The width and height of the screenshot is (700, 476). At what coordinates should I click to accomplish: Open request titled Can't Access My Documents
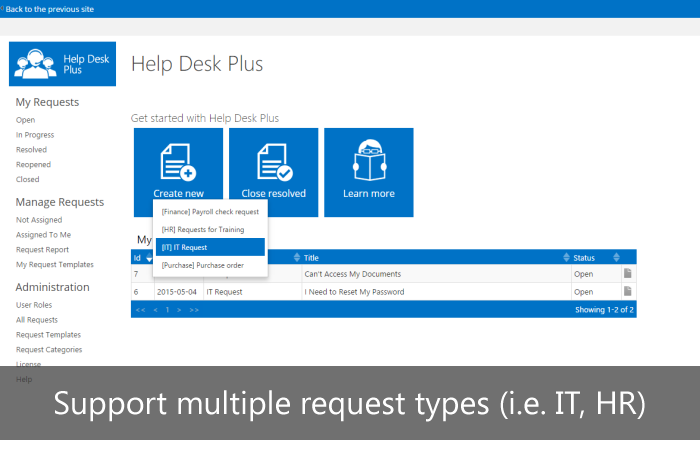pos(353,274)
